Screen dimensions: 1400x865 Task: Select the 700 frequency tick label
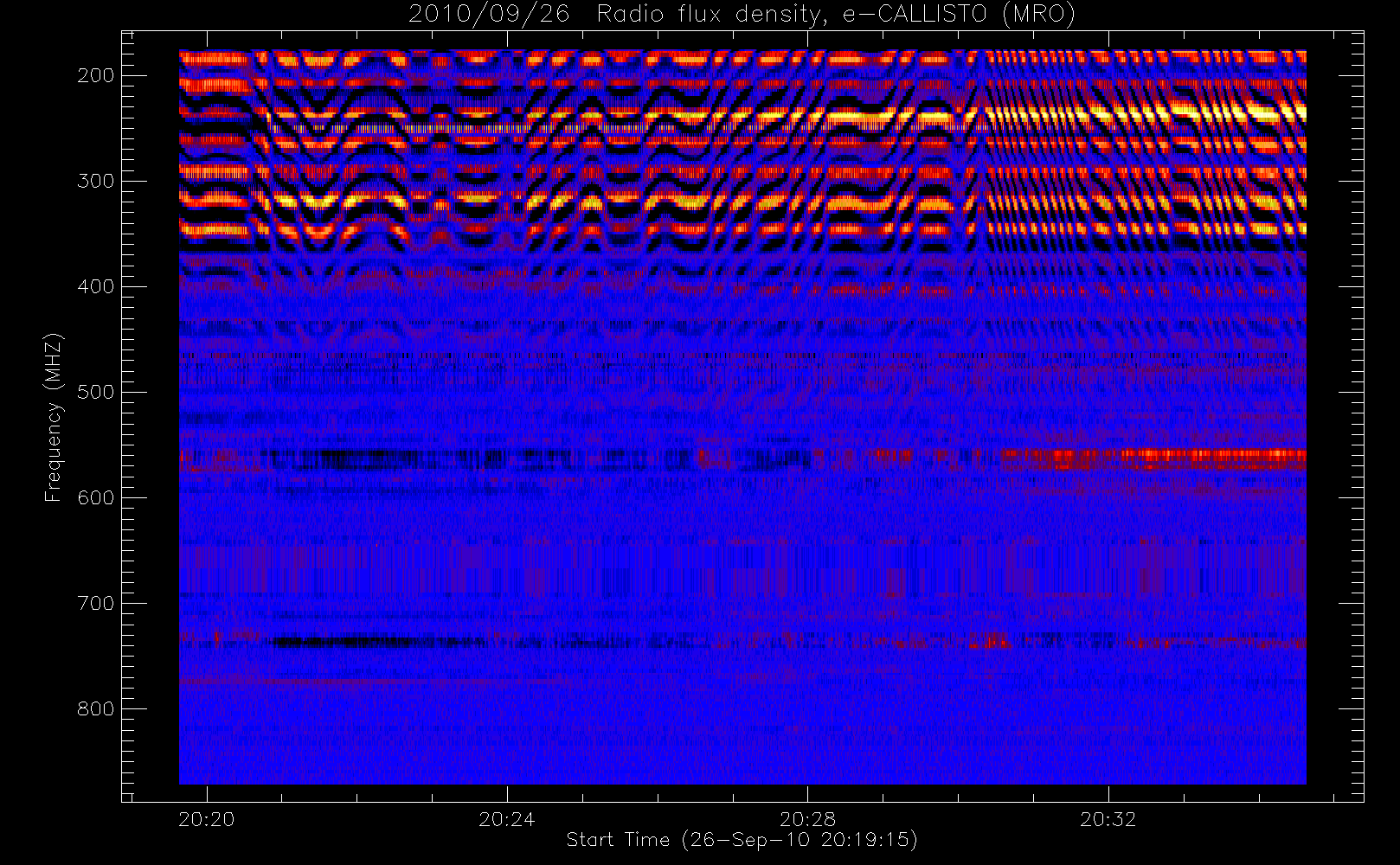pyautogui.click(x=96, y=603)
